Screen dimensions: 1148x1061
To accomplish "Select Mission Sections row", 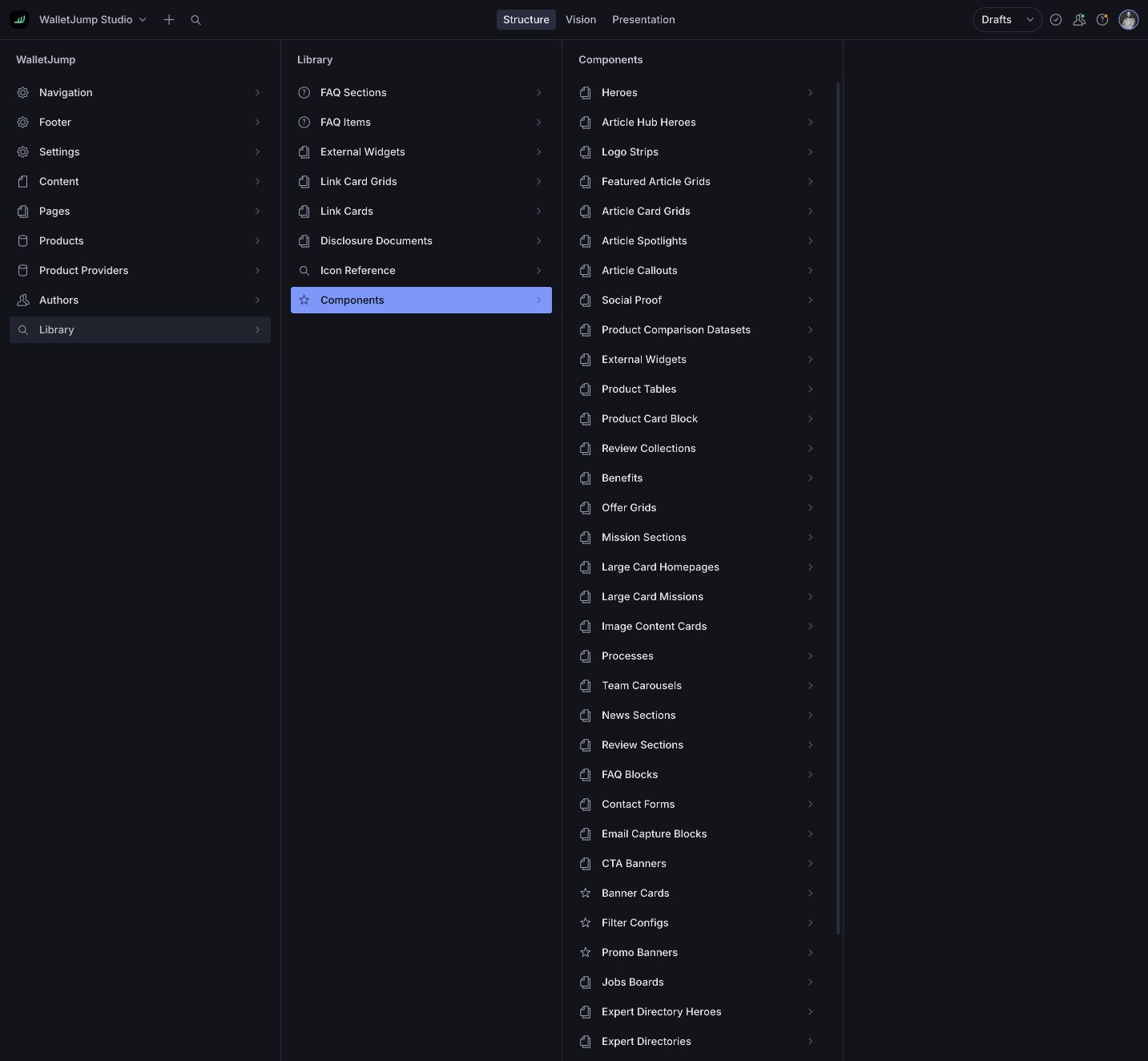I will [x=698, y=537].
